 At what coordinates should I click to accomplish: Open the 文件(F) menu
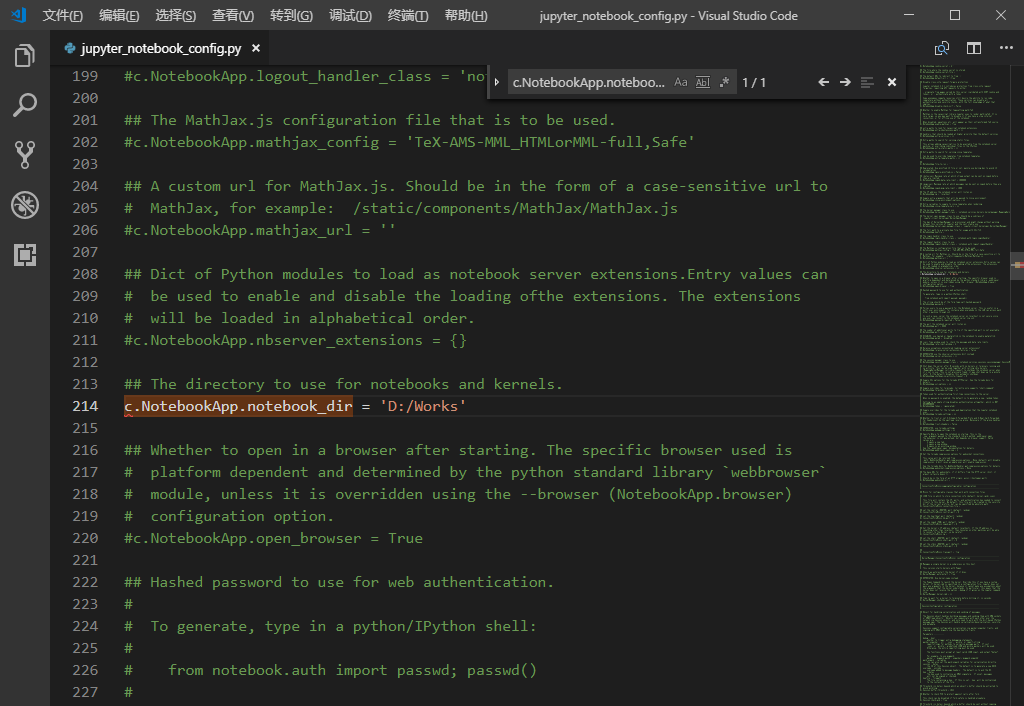pos(62,16)
